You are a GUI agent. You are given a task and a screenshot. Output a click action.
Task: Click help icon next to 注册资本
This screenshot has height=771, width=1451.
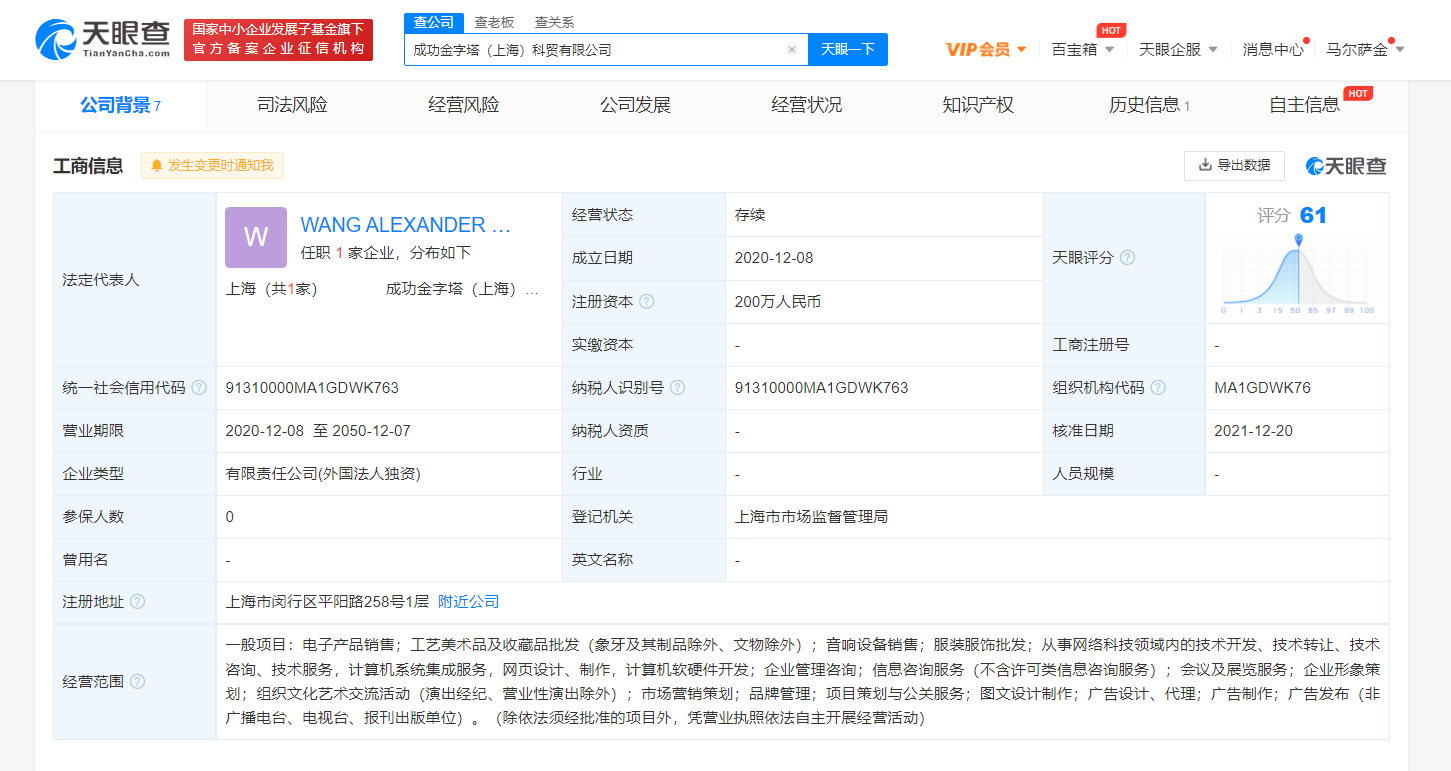click(647, 302)
